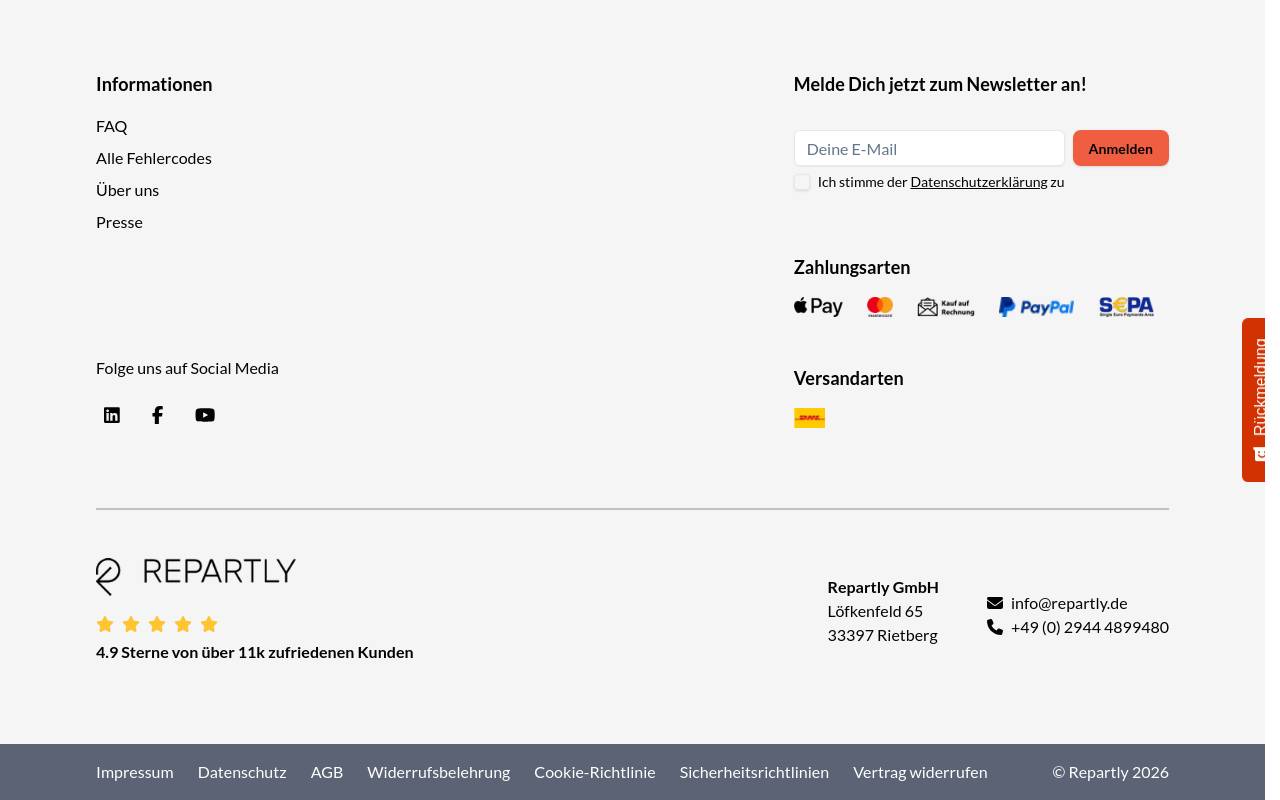Click the phone icon beside the phone number
Image resolution: width=1280 pixels, height=800 pixels.
pos(995,627)
